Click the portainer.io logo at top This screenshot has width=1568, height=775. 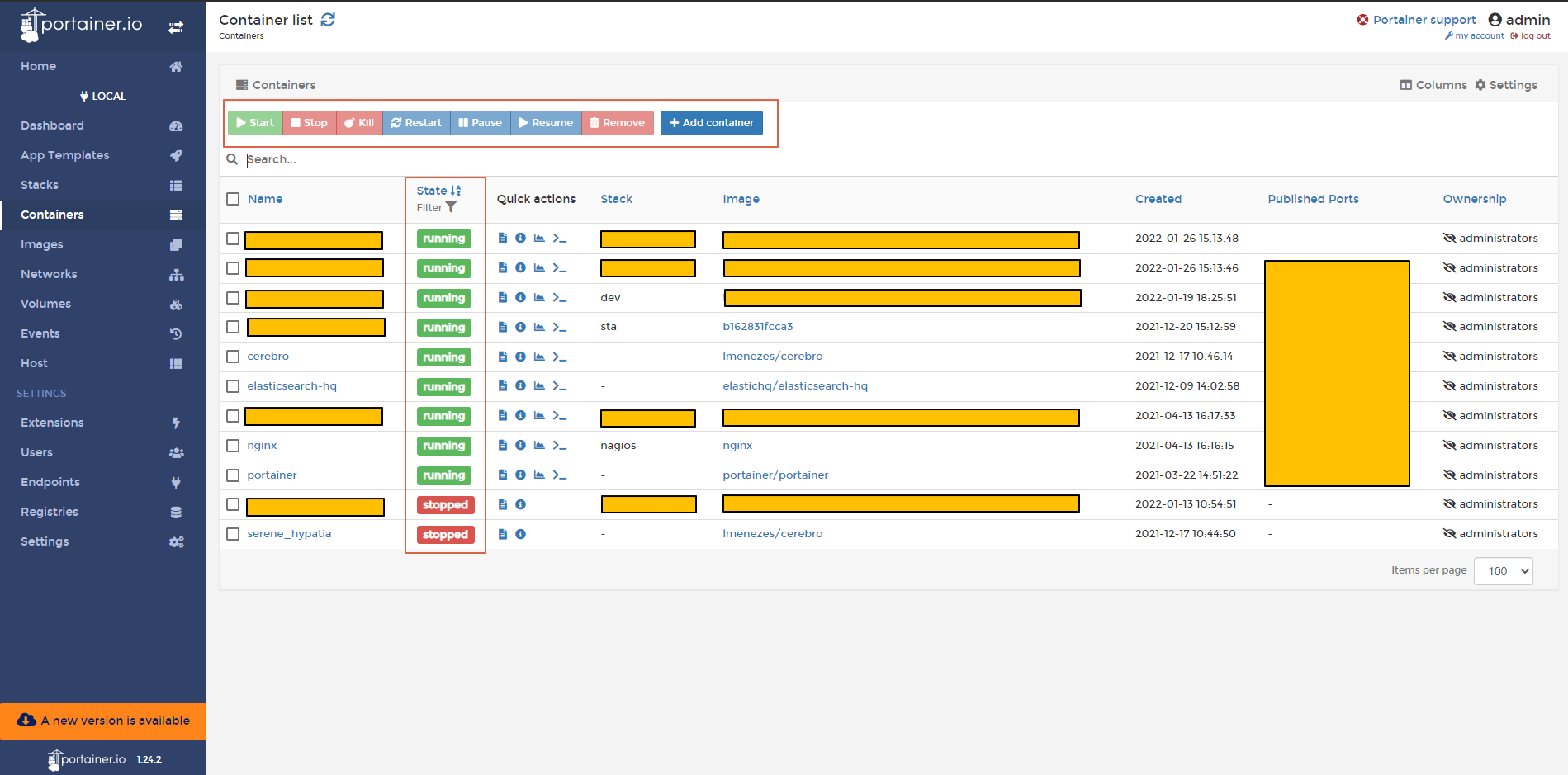pyautogui.click(x=81, y=25)
